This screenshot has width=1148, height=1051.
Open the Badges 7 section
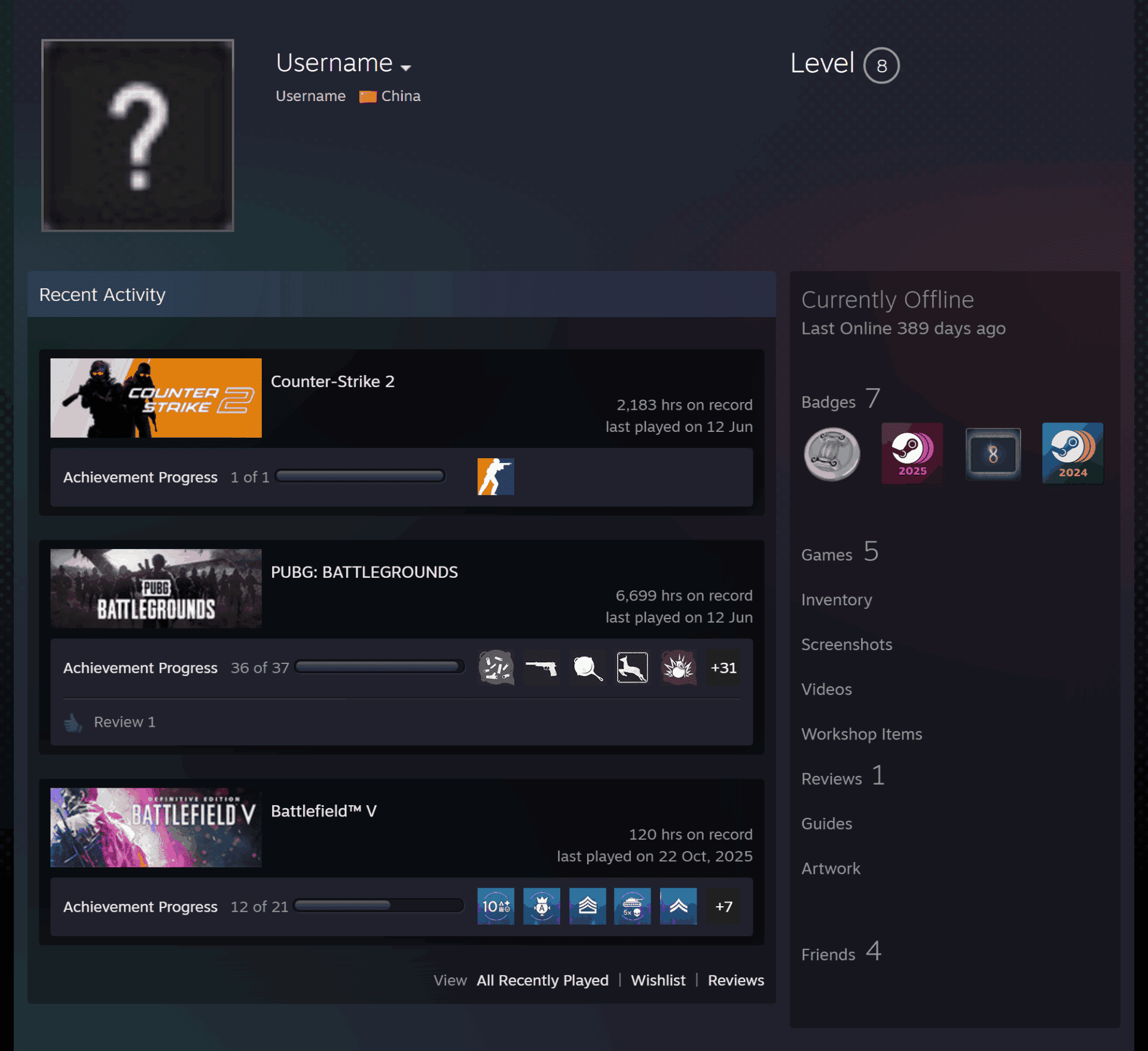[x=841, y=400]
